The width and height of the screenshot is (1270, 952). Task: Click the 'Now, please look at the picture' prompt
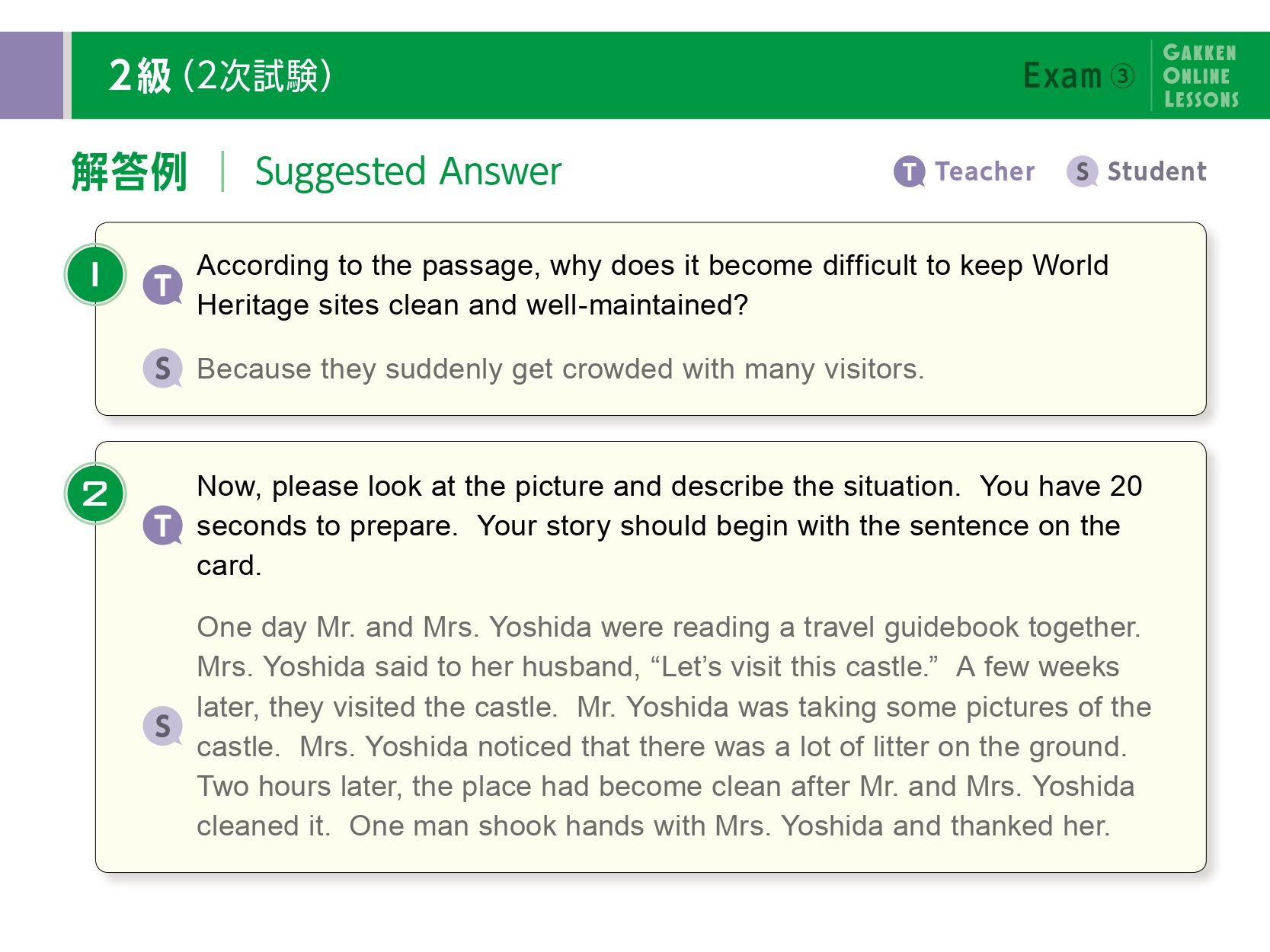pos(669,526)
